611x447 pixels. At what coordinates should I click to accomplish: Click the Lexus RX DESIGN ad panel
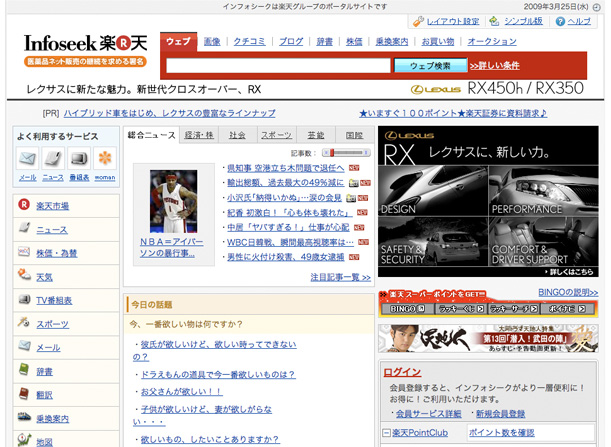(433, 190)
